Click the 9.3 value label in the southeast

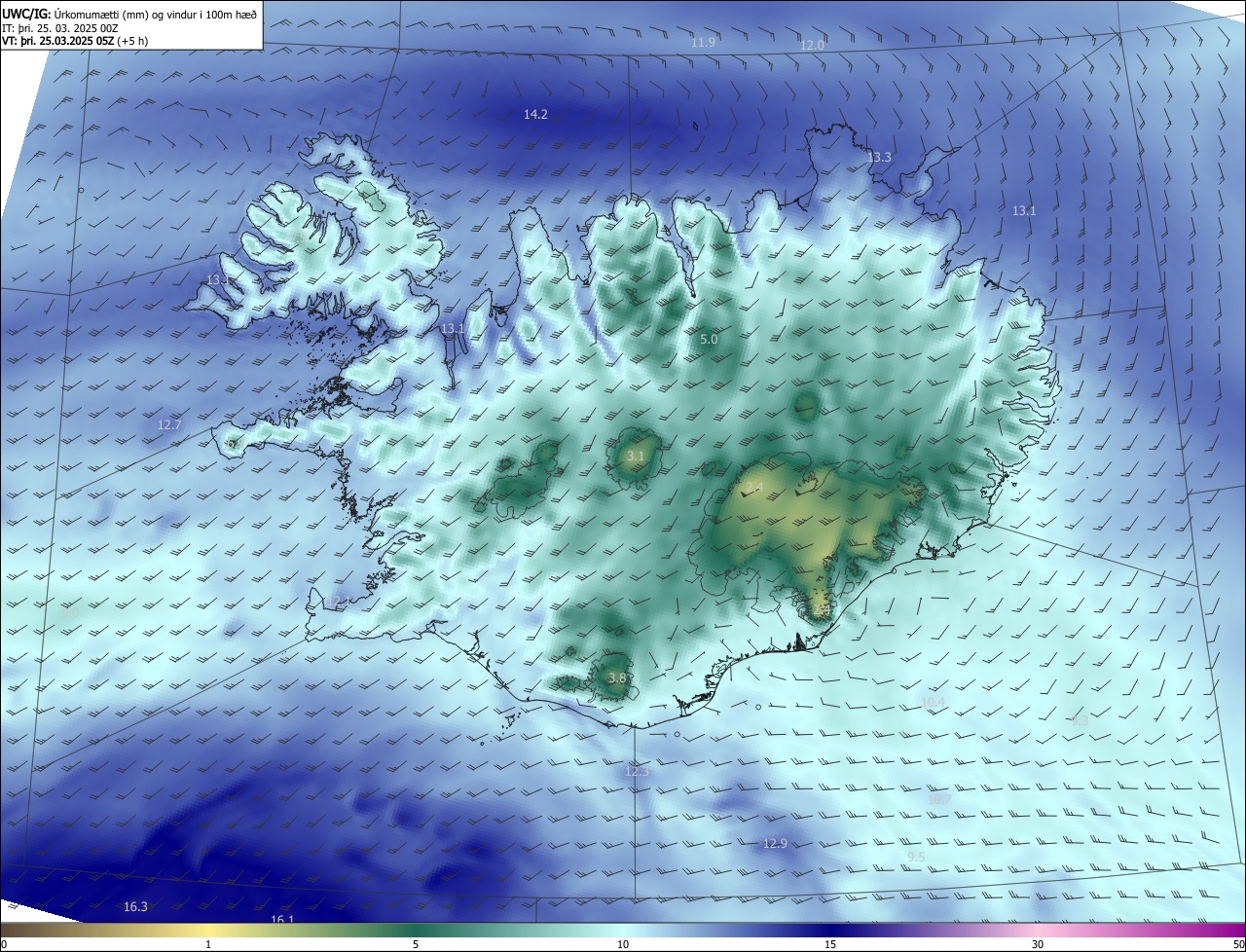click(1080, 721)
